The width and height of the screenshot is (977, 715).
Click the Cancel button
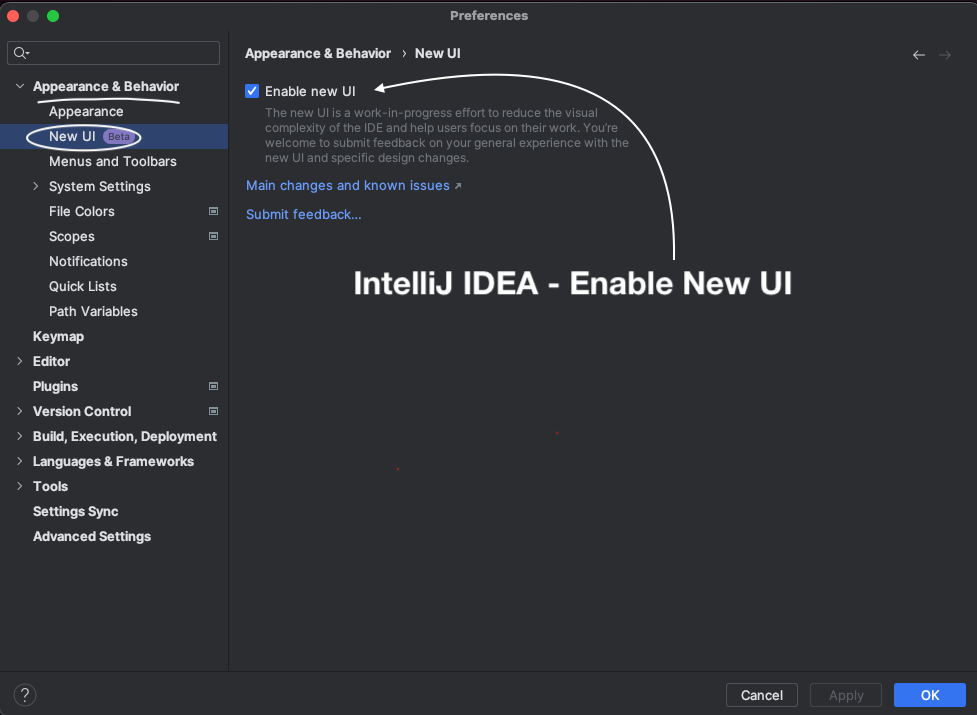point(761,695)
